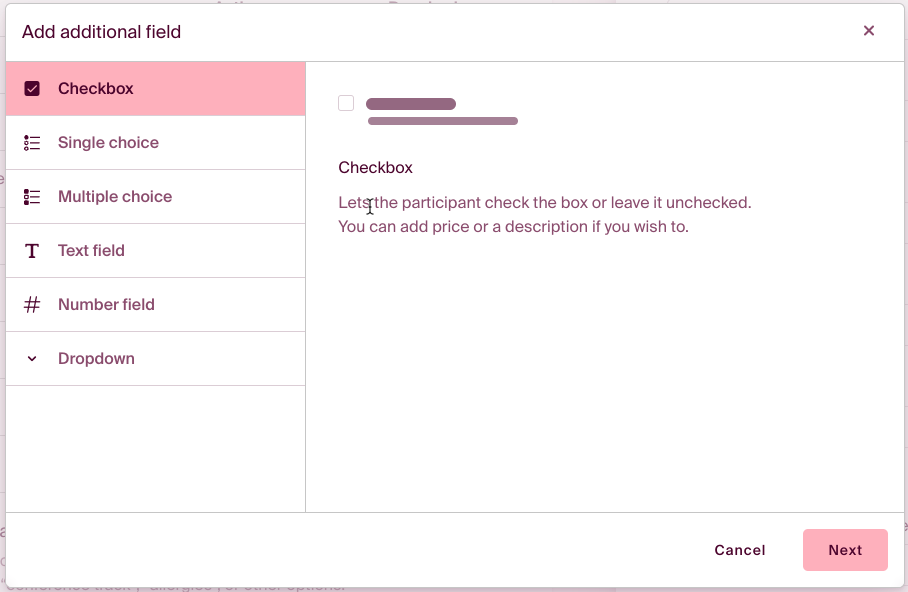The width and height of the screenshot is (908, 592).
Task: Choose the "Multiple choice" option
Action: 115,196
